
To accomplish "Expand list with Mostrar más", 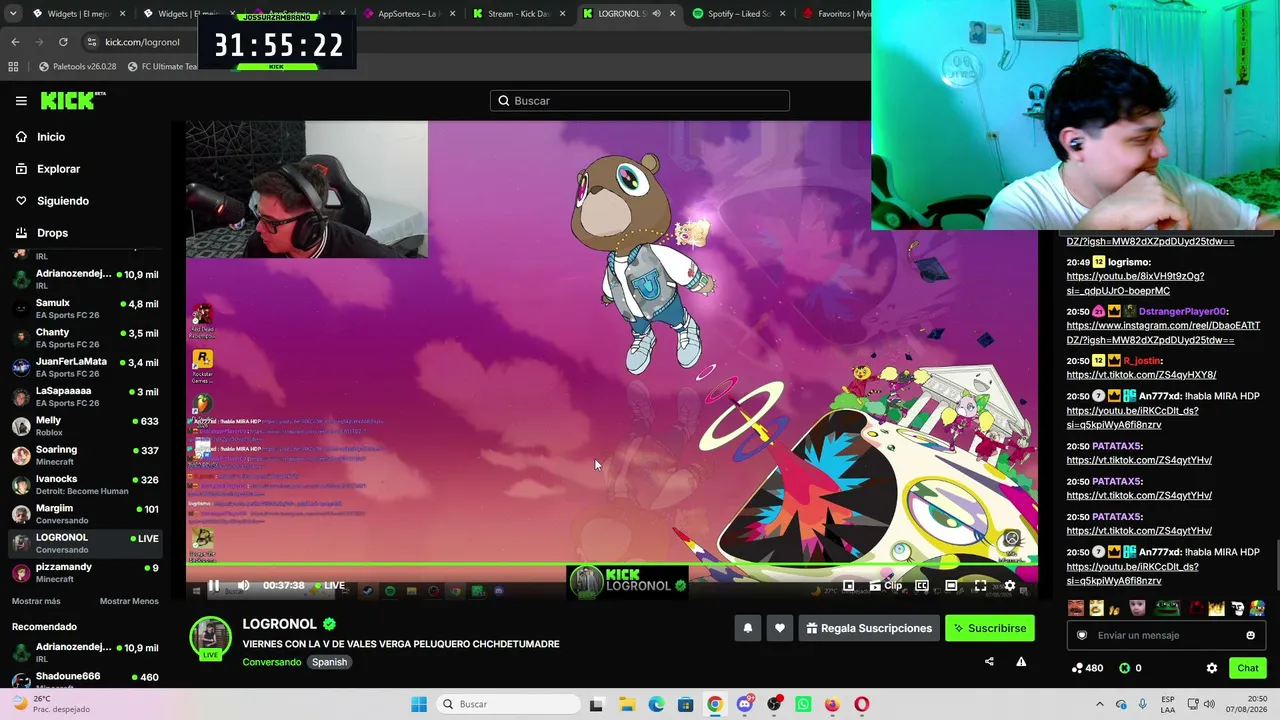I will pos(36,601).
